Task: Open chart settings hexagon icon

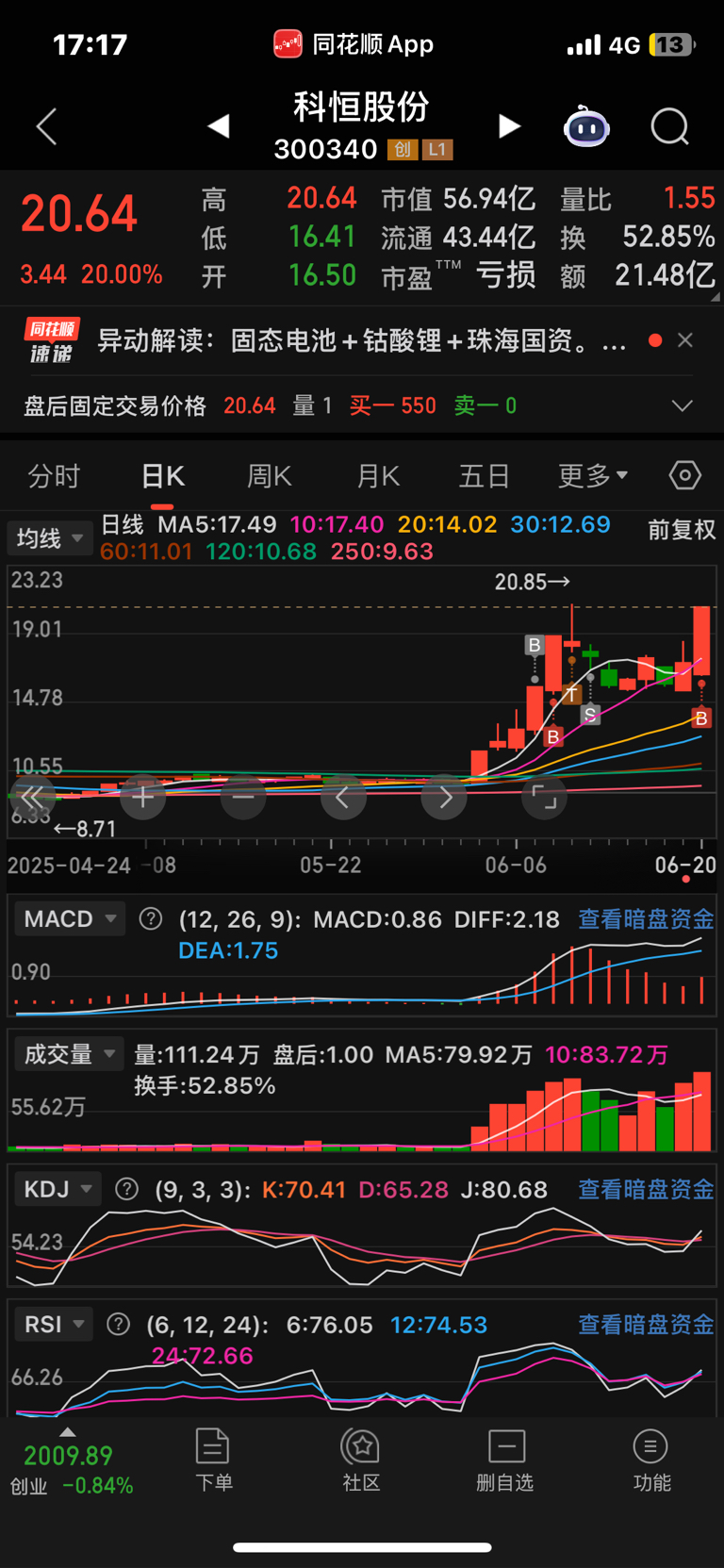Action: coord(685,475)
